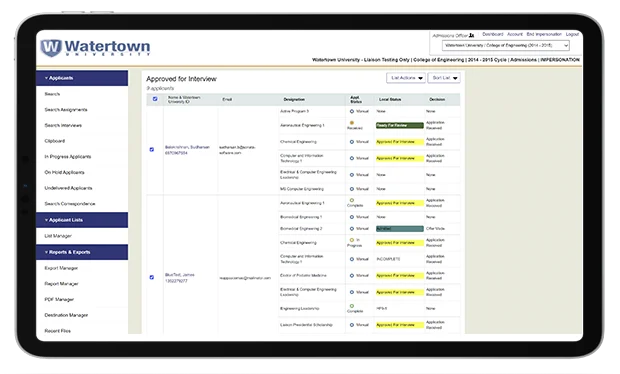Click the Decision column header
The width and height of the screenshot is (620, 374).
(x=437, y=99)
